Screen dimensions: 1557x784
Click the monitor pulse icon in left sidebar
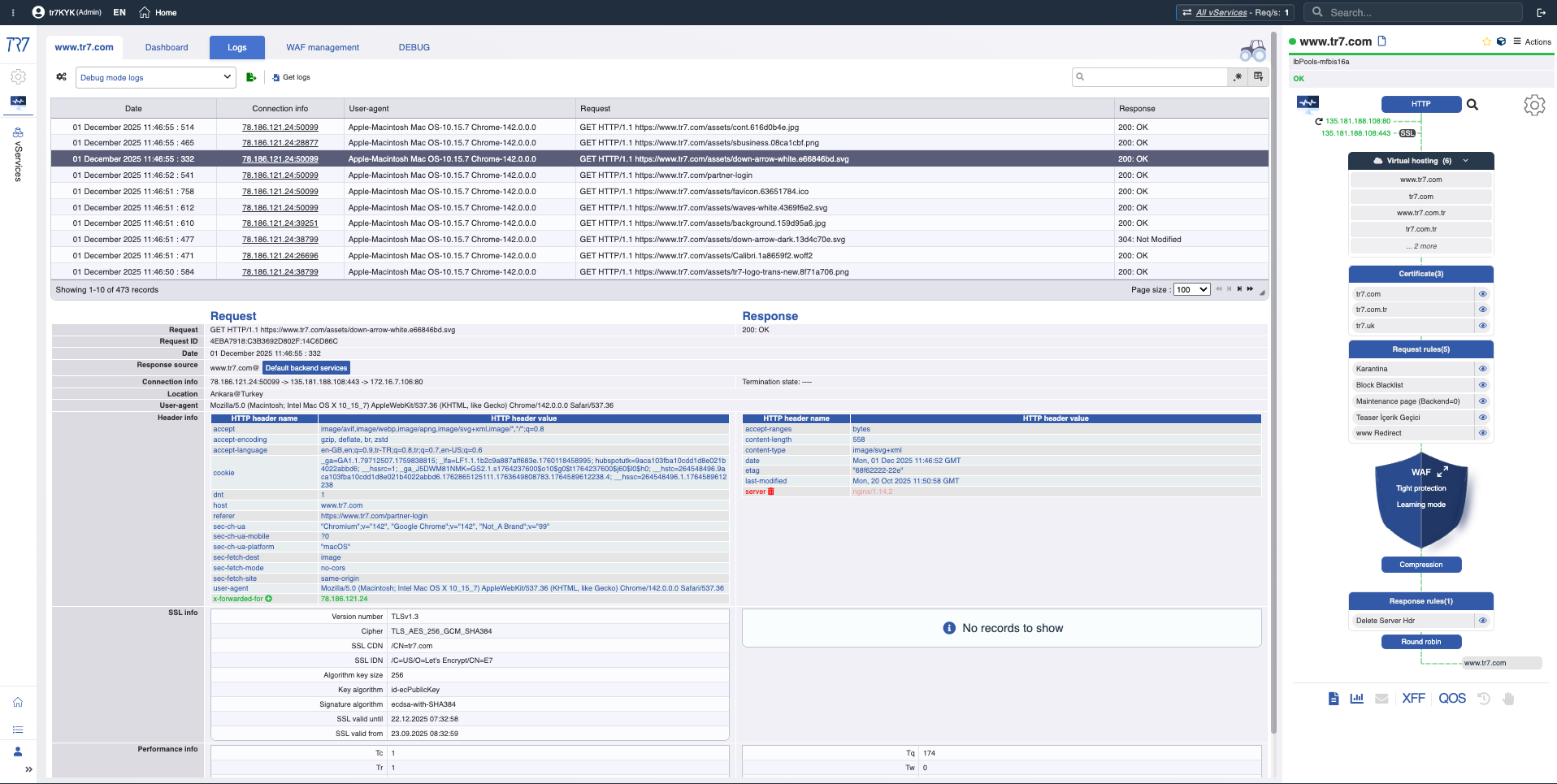18,102
